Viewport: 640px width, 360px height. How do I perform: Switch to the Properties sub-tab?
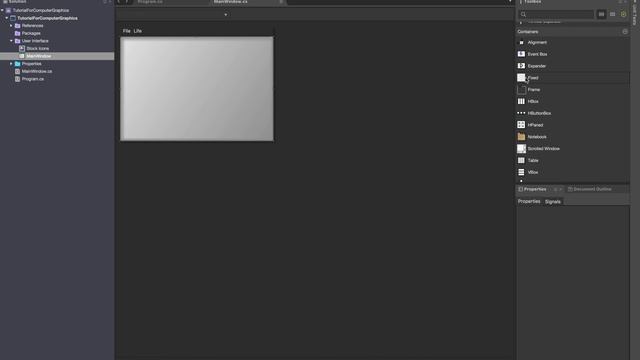[x=529, y=202]
